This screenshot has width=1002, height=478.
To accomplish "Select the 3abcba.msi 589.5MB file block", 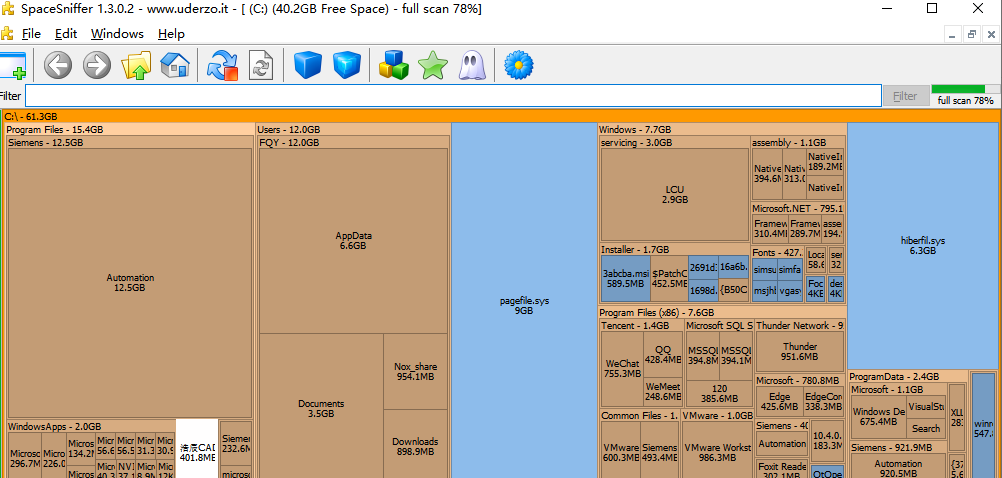I will 626,279.
